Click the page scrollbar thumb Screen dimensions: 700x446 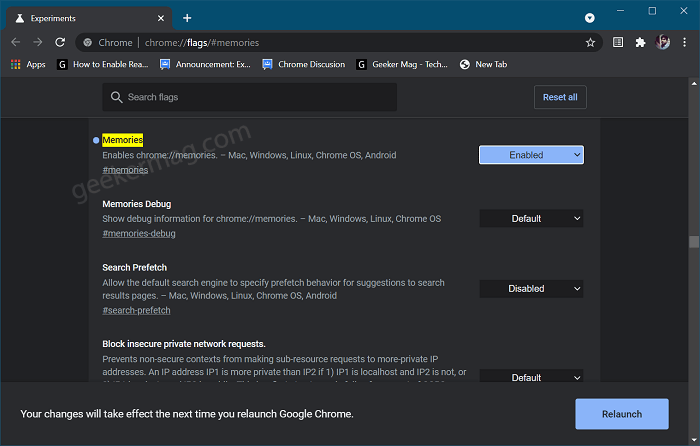pos(694,242)
